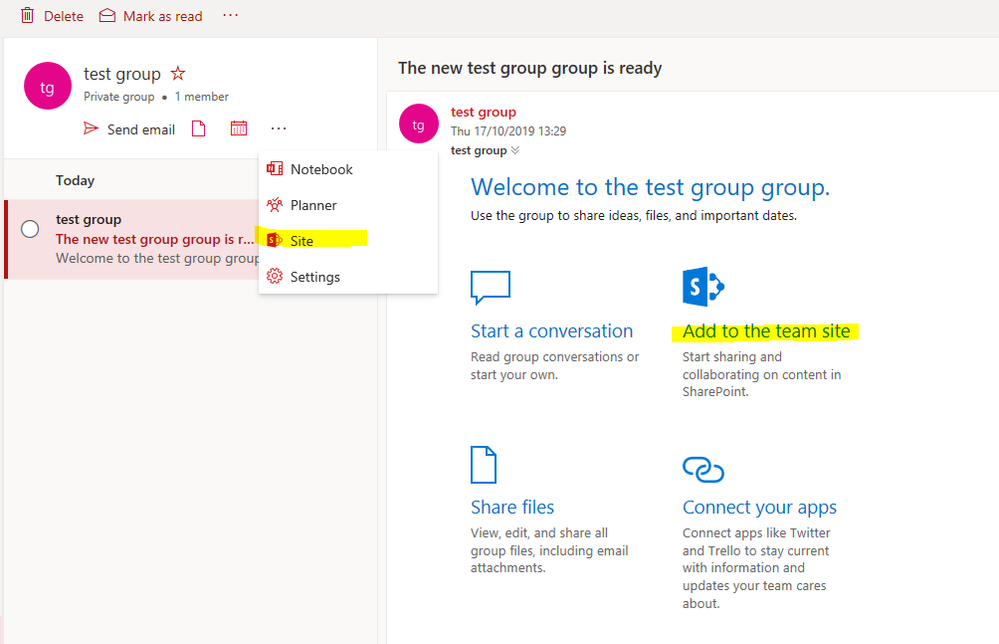Click the 'Private group' text

tap(119, 97)
